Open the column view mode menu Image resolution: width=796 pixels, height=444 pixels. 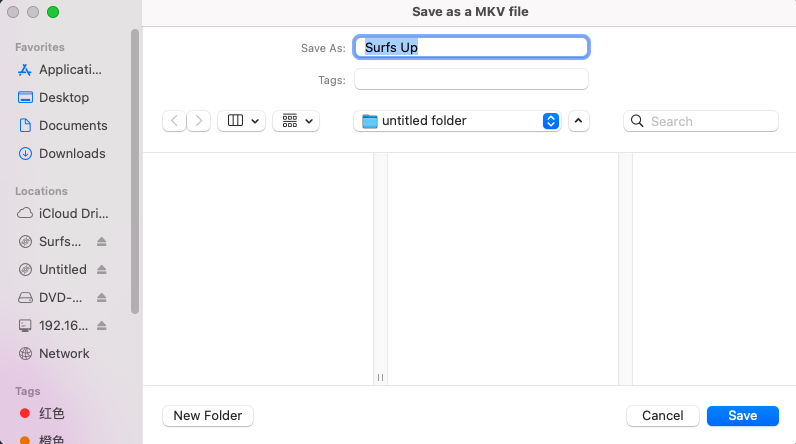[x=242, y=121]
